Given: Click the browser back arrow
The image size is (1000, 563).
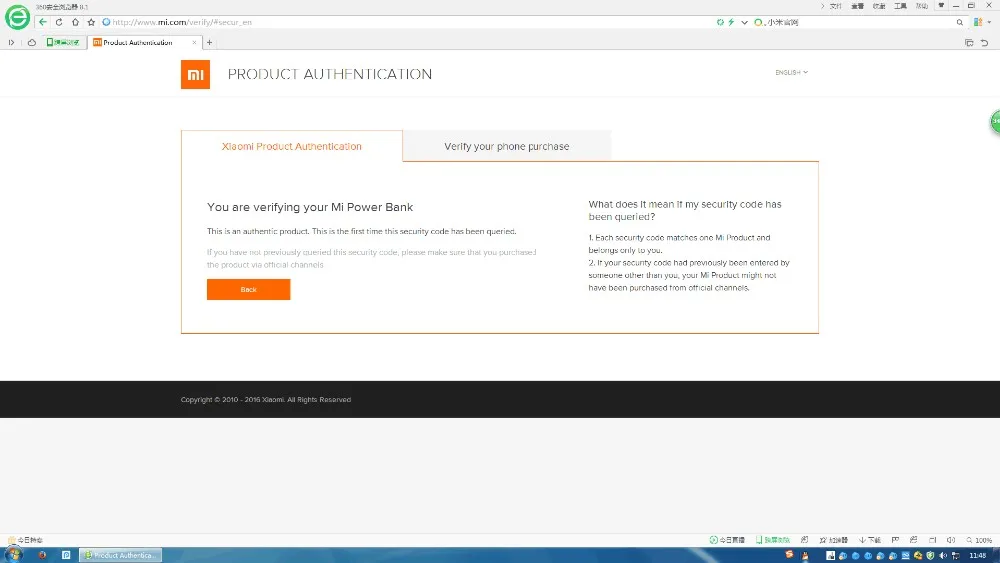Looking at the screenshot, I should coord(43,22).
